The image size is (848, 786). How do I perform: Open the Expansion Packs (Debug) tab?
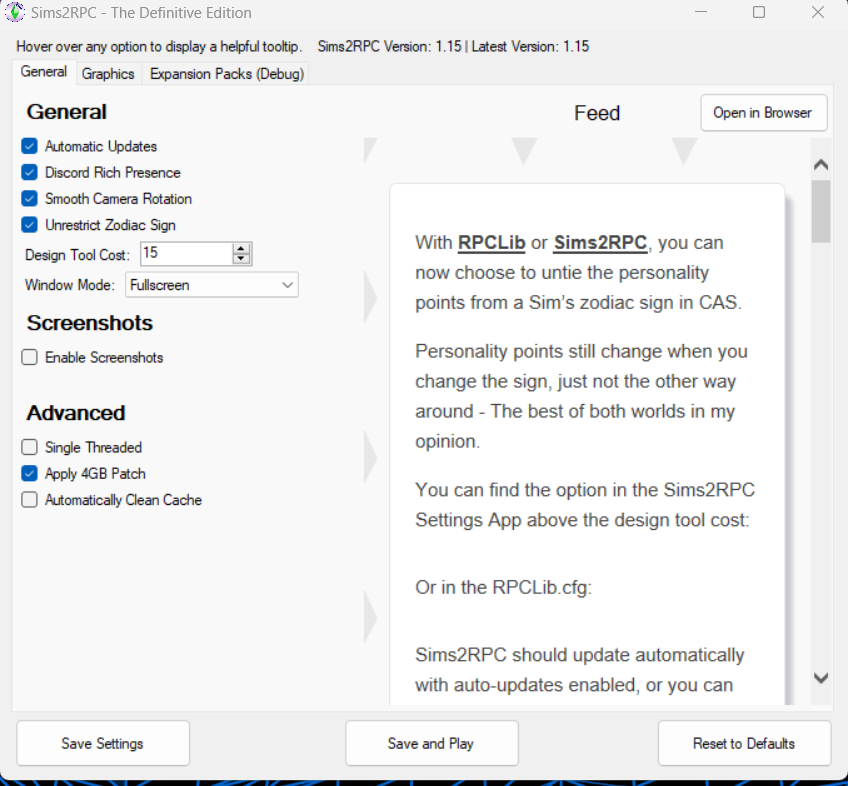tap(226, 74)
